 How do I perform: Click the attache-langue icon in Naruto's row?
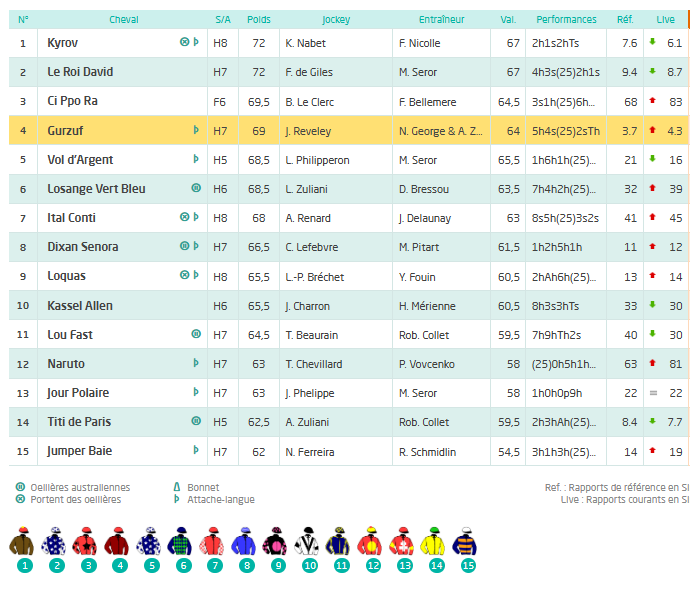click(196, 364)
